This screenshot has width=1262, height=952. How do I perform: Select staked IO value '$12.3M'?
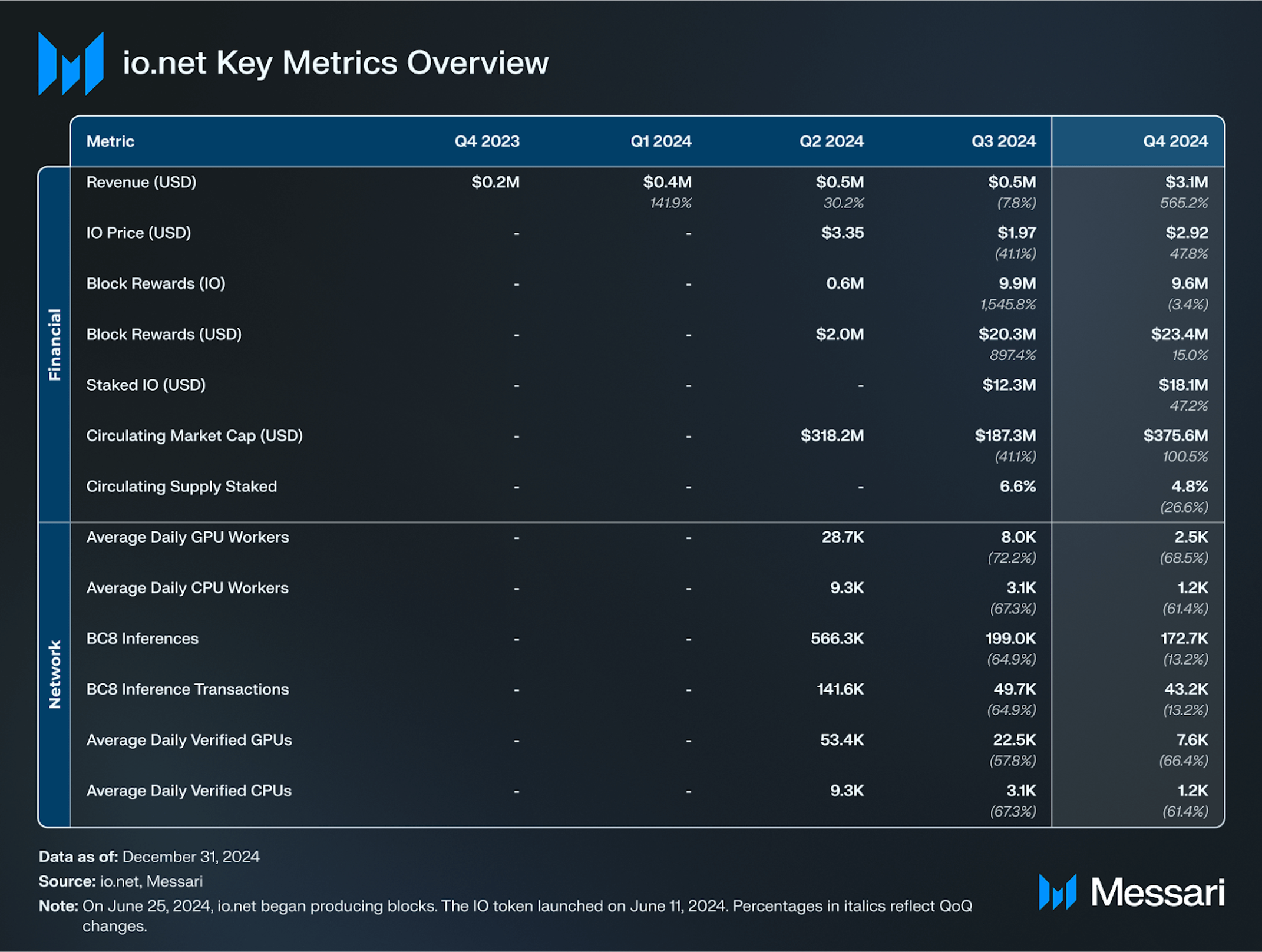click(x=1009, y=385)
